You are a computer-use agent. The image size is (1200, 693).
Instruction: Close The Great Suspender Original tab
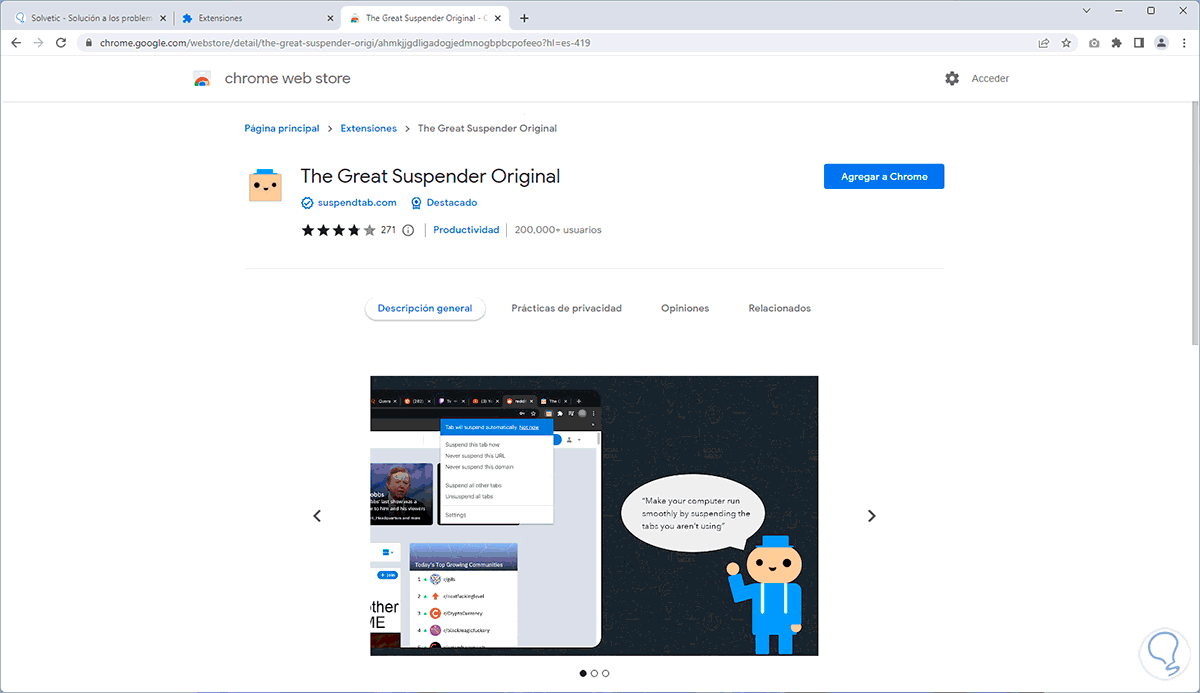[x=499, y=18]
